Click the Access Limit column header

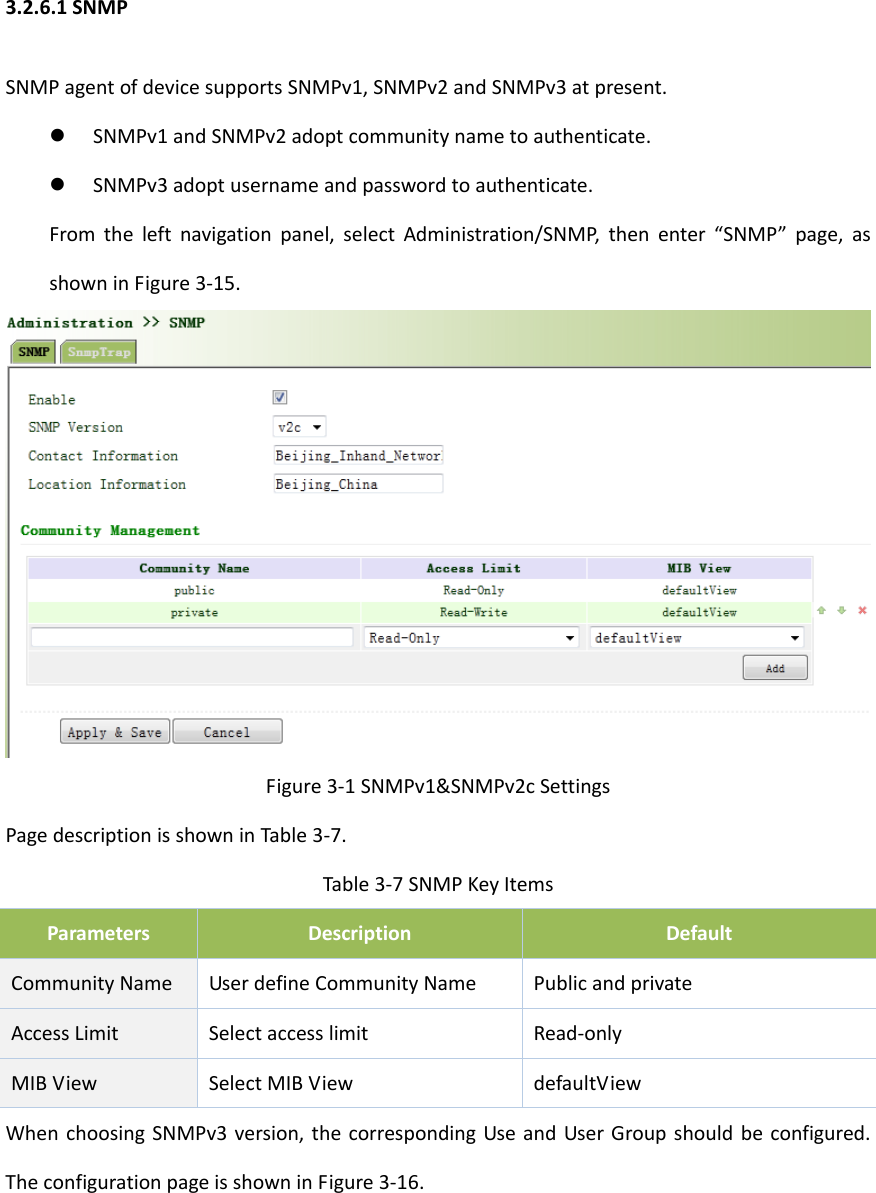[x=472, y=567]
